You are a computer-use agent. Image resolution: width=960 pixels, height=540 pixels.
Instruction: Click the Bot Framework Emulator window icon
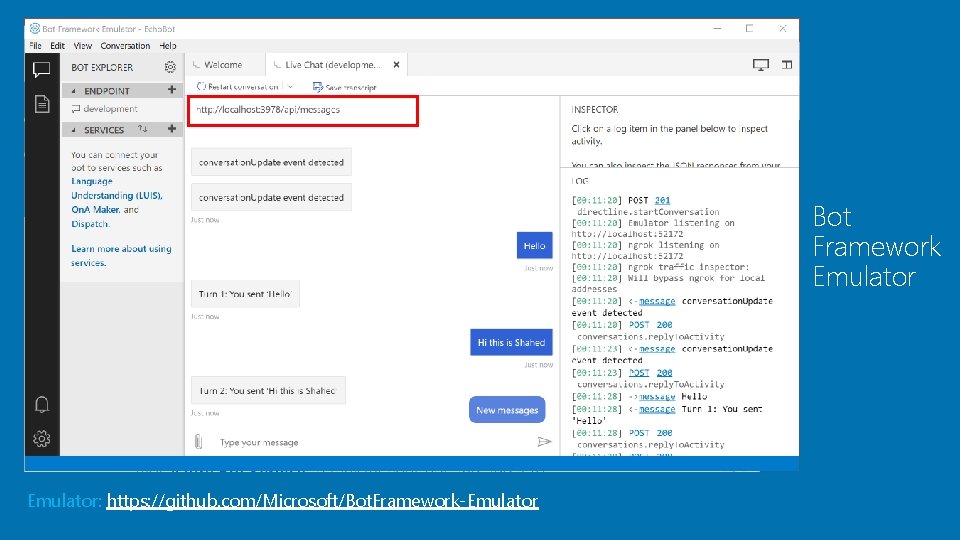35,28
